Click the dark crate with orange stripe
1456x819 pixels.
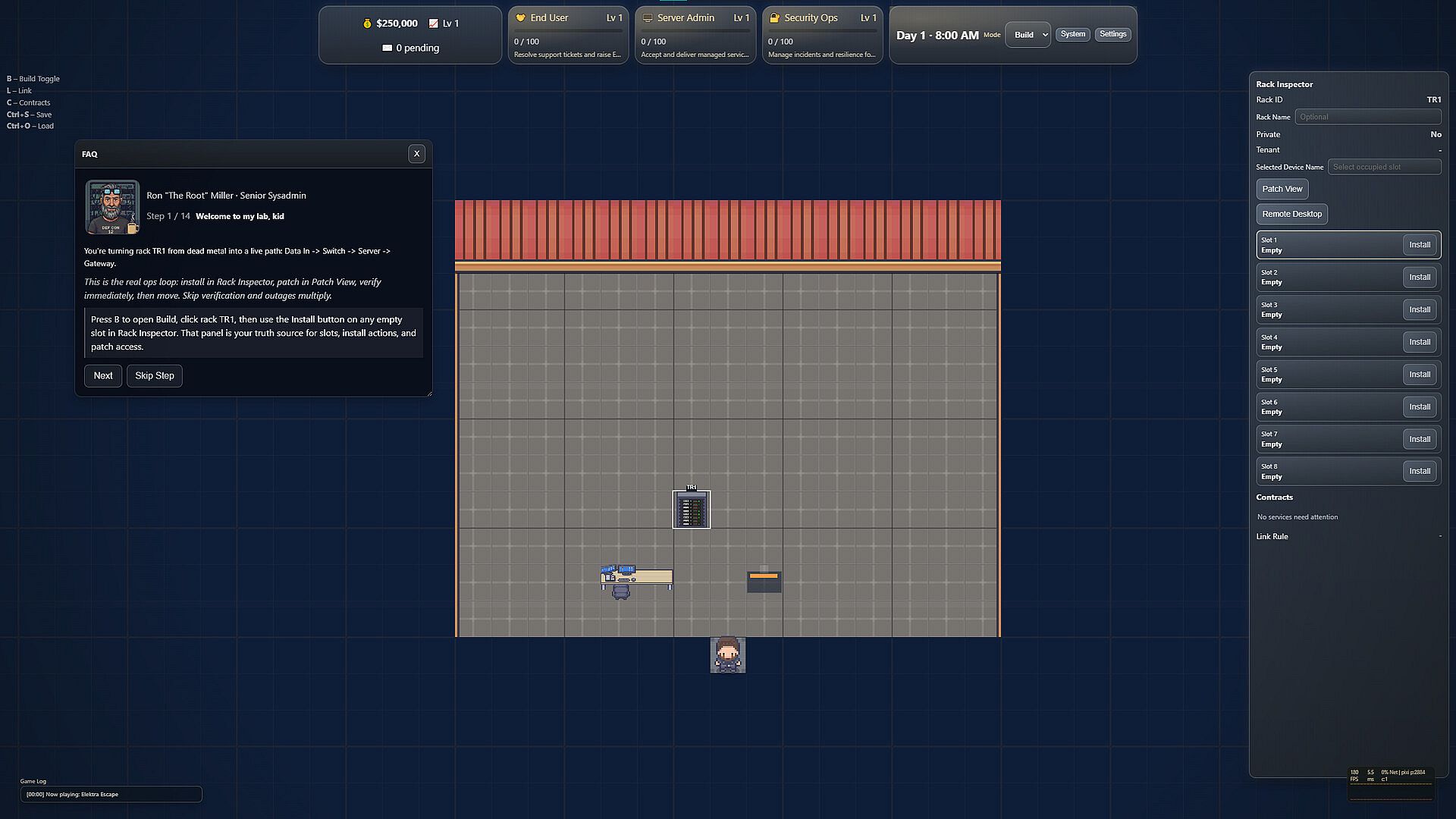(x=764, y=581)
